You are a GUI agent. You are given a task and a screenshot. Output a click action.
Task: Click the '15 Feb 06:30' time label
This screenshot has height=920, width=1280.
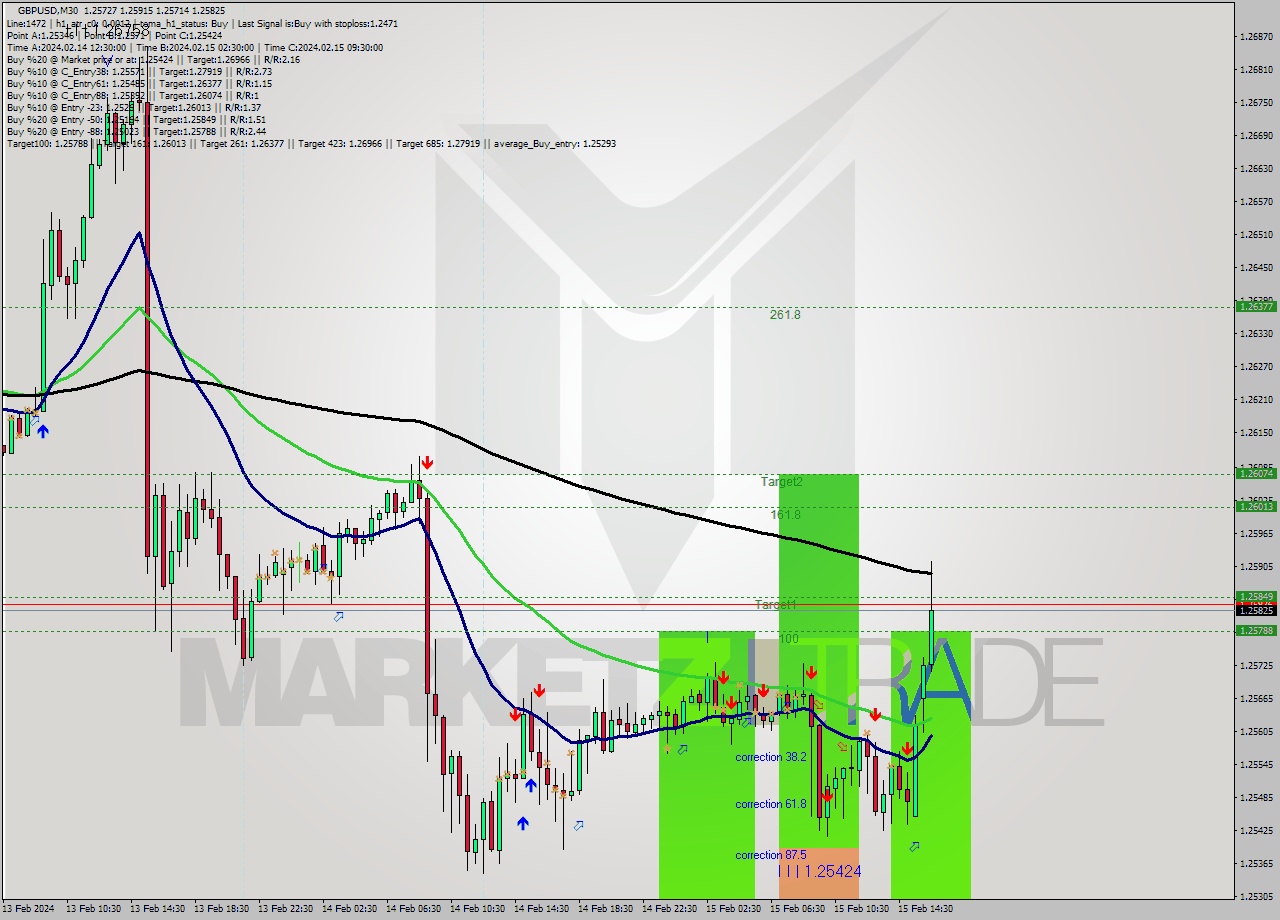(x=797, y=909)
